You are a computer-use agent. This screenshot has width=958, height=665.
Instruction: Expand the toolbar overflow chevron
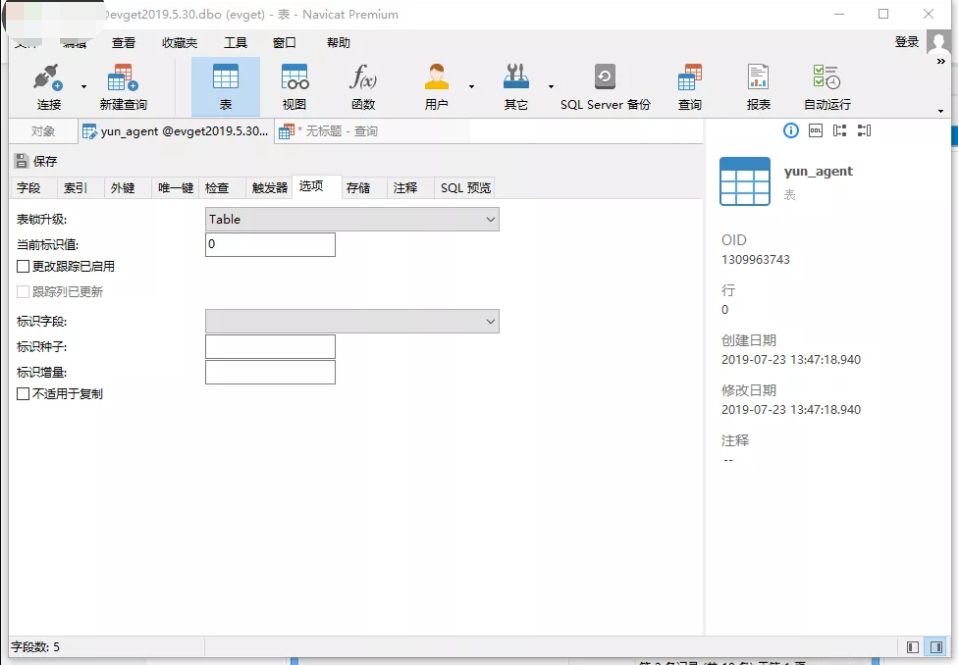tap(941, 62)
